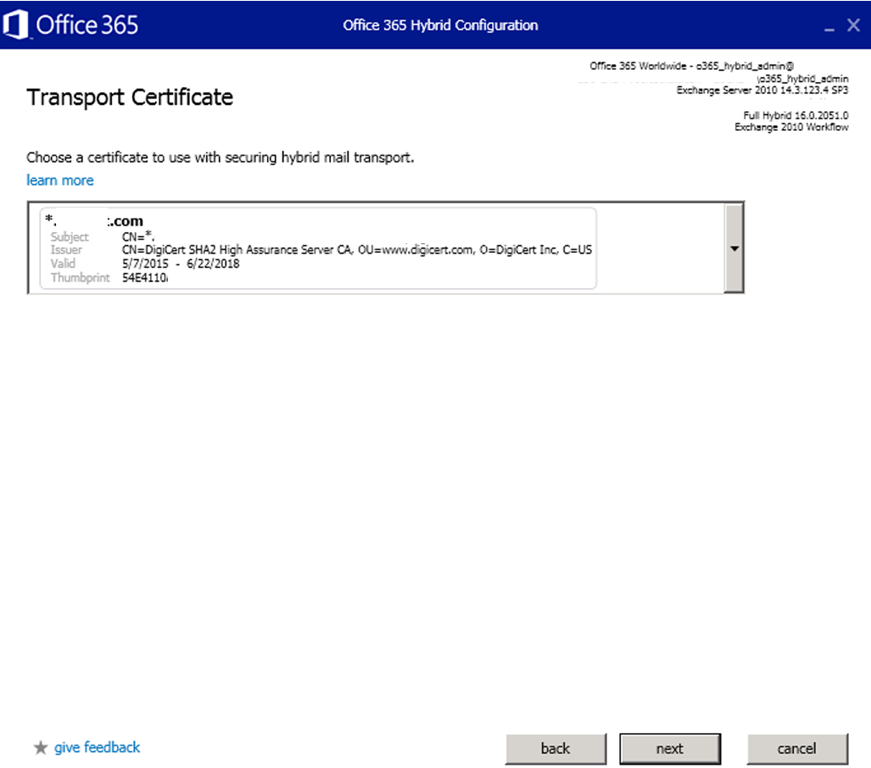Click the Exchange Server 2010 14.3.123.4 SP3 text
The height and width of the screenshot is (768, 871).
762,90
